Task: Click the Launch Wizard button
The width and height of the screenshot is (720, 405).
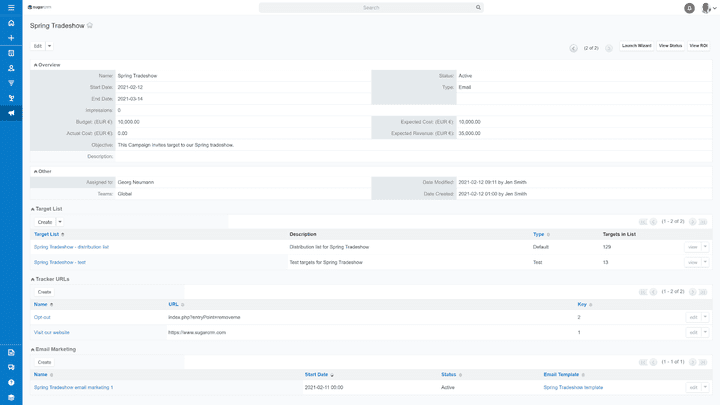Action: coord(636,46)
